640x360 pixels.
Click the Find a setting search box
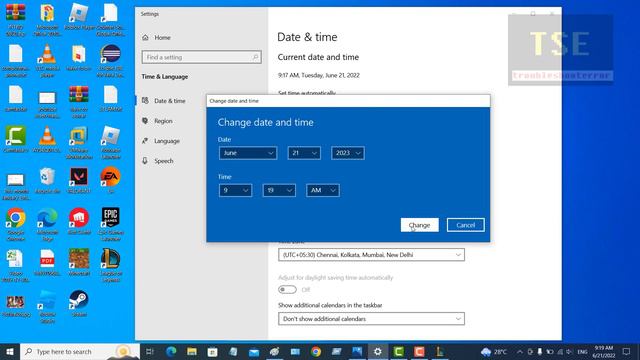[x=202, y=57]
